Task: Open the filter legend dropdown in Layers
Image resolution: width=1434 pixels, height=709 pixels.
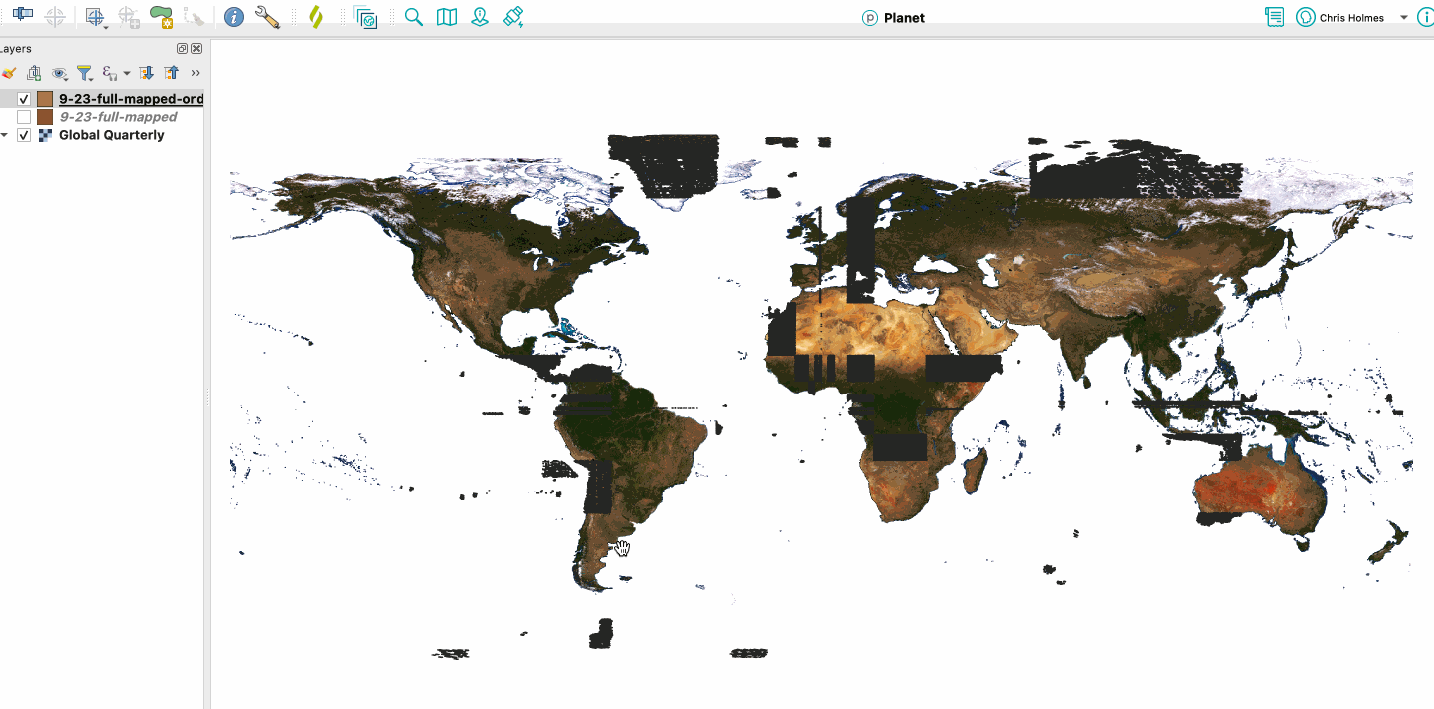Action: [x=85, y=73]
